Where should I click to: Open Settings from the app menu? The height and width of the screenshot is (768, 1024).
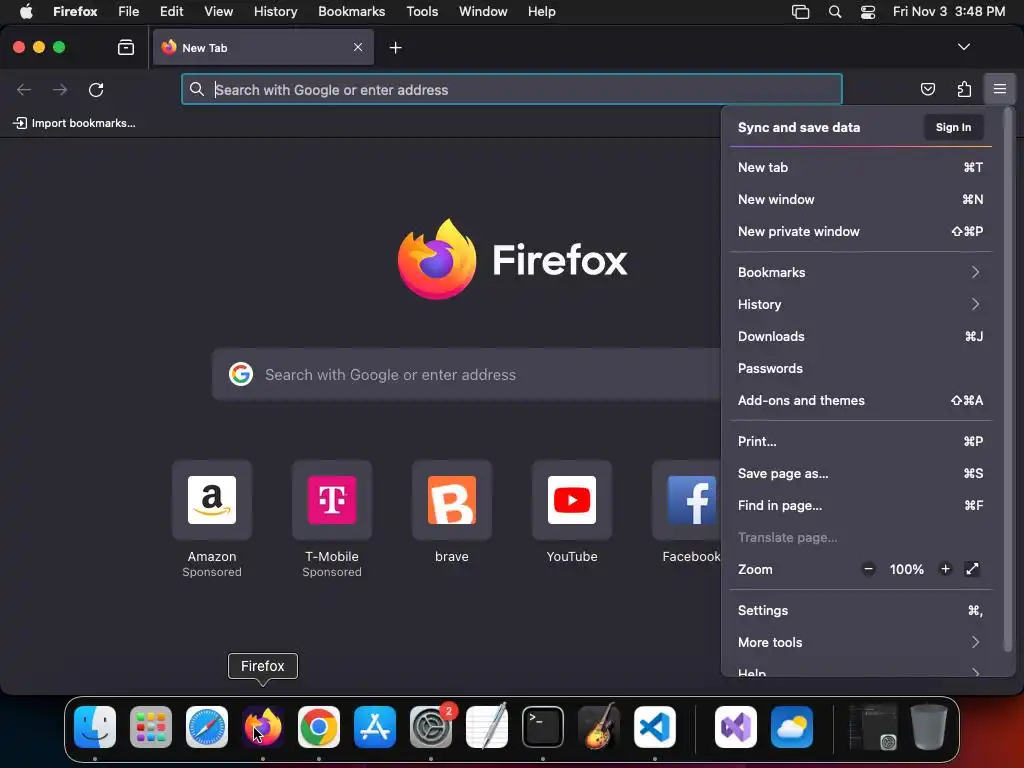point(860,610)
